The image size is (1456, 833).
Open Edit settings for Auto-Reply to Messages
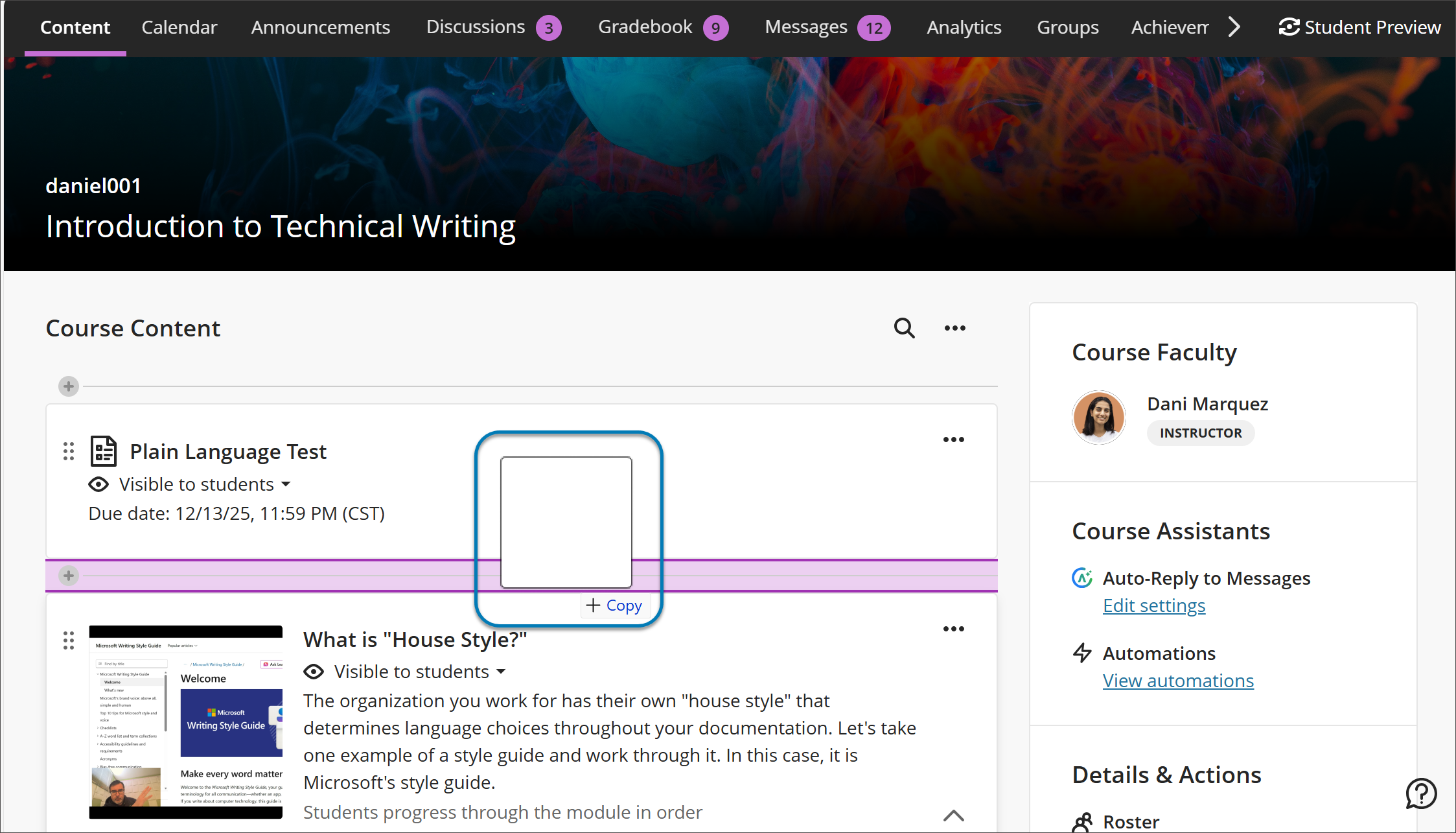pos(1153,605)
